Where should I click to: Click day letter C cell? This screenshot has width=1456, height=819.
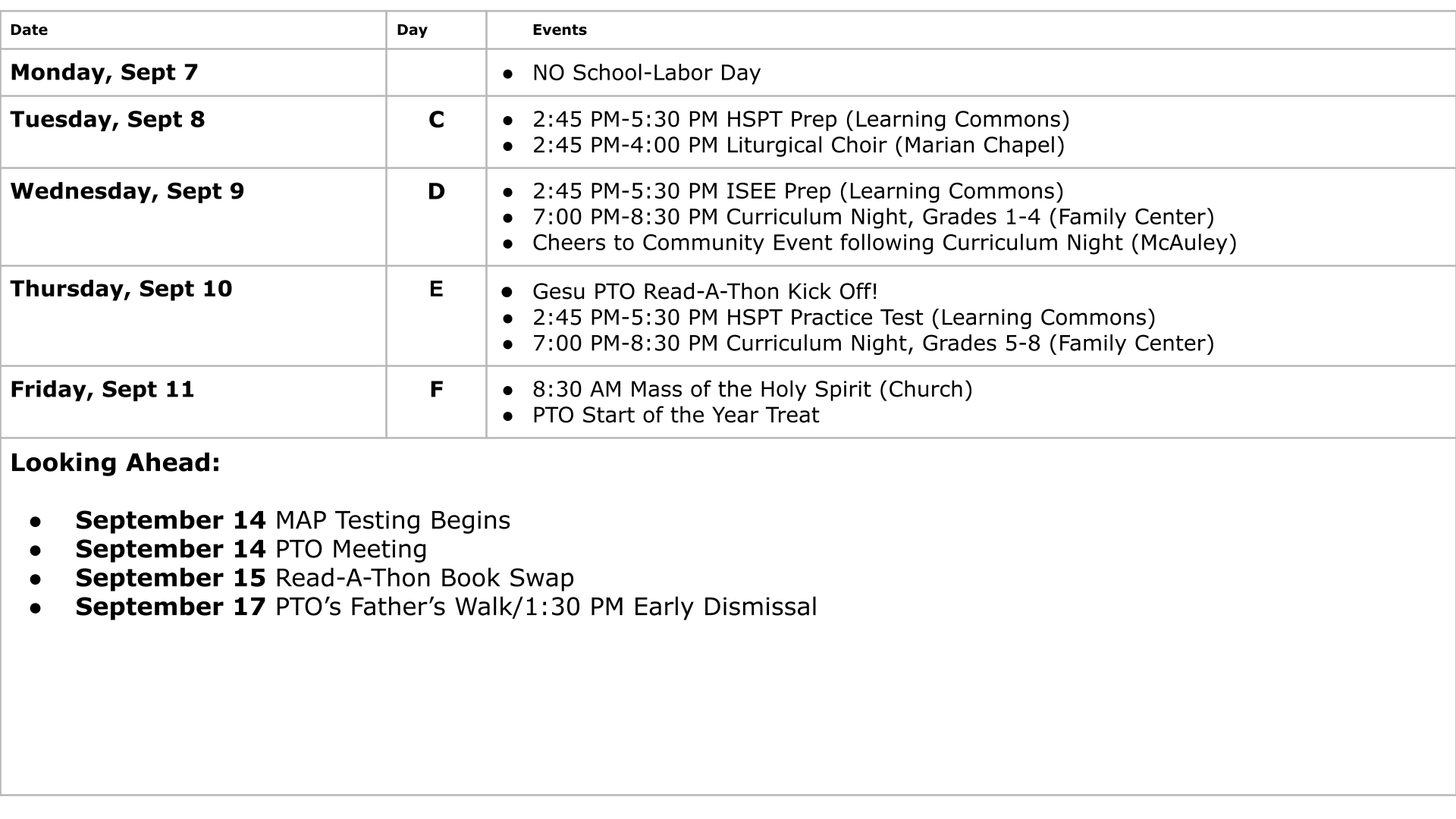pyautogui.click(x=436, y=132)
